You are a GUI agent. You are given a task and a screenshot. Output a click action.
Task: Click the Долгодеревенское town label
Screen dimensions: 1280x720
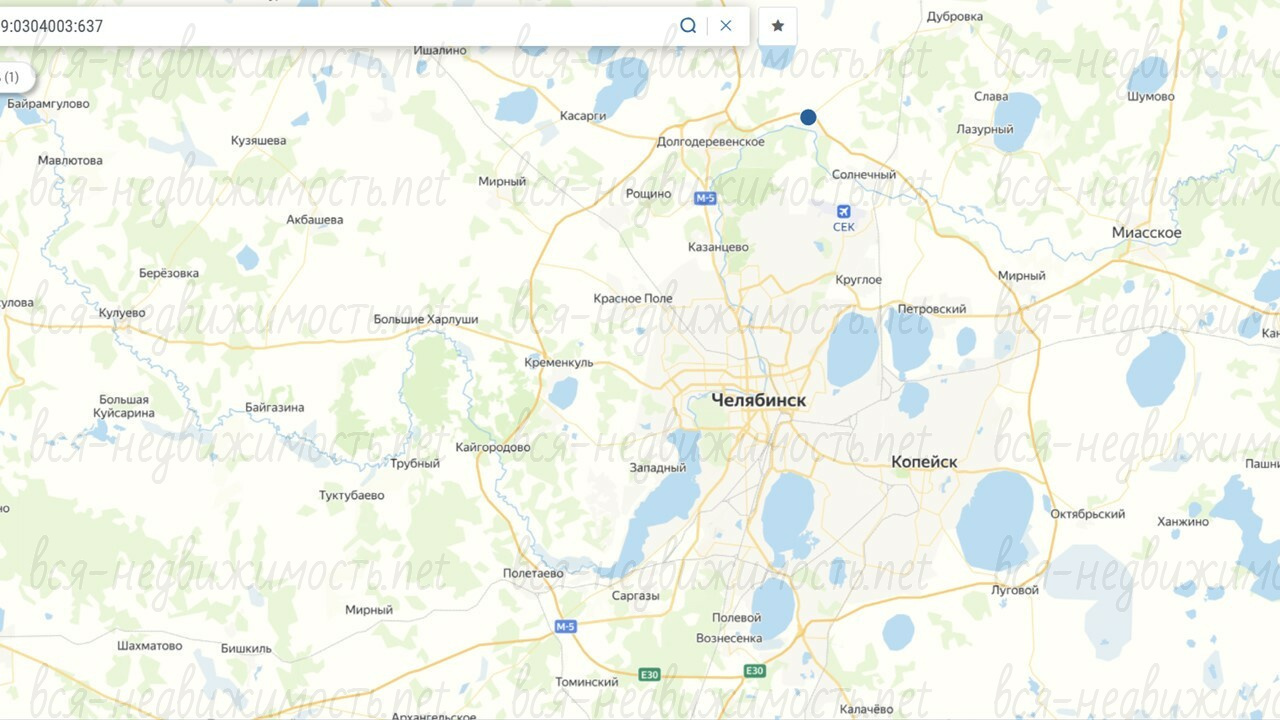click(710, 142)
